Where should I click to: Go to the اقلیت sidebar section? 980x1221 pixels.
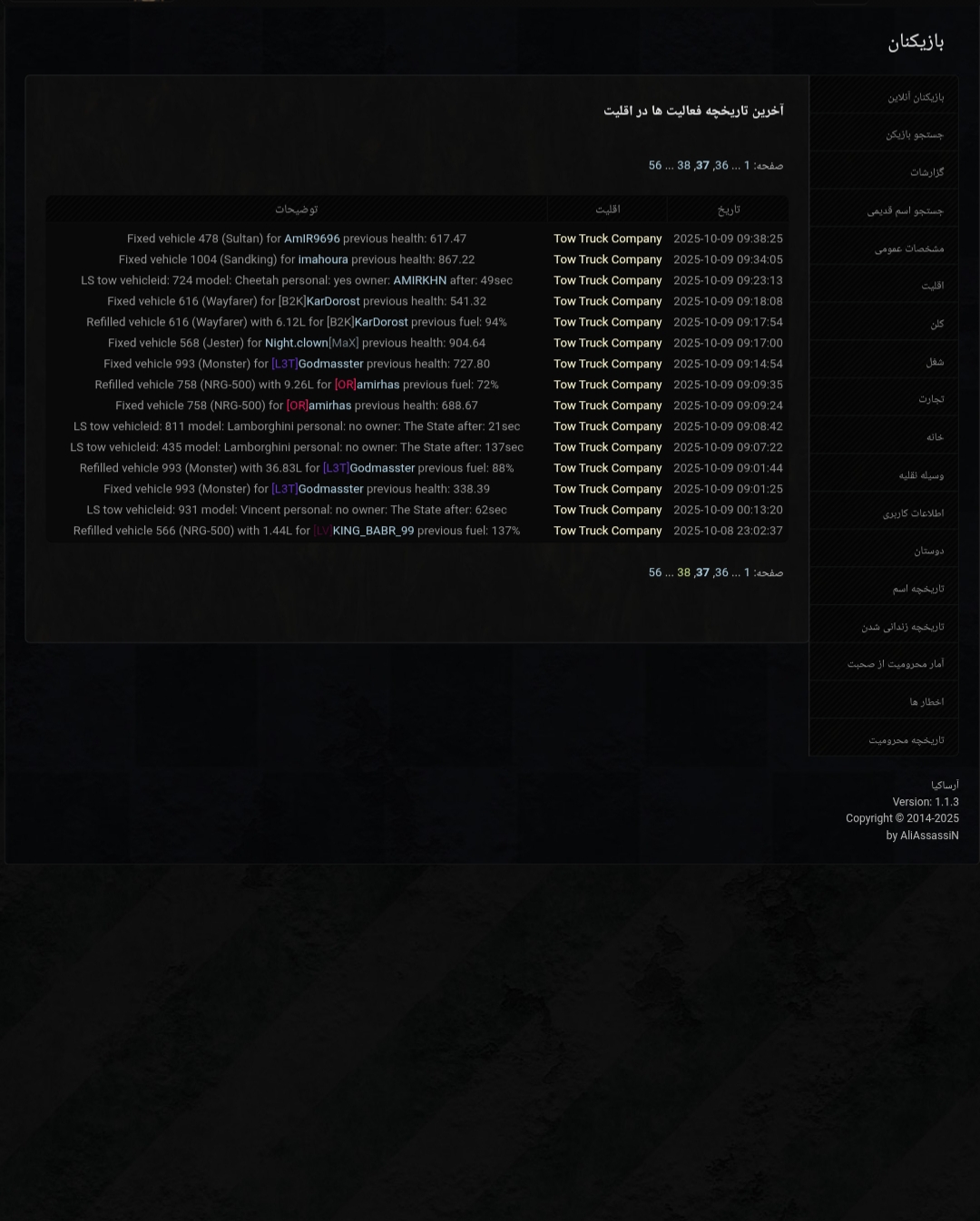coord(933,286)
